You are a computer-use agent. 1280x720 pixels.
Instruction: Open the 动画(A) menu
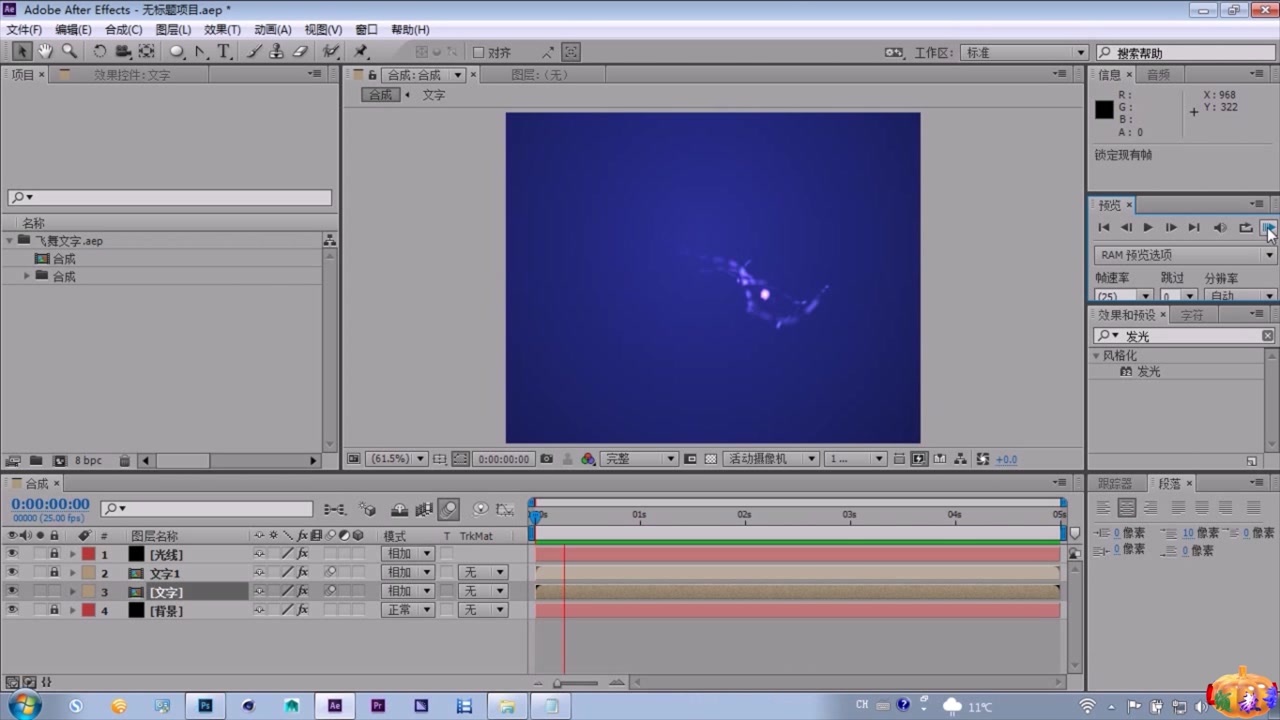point(272,30)
